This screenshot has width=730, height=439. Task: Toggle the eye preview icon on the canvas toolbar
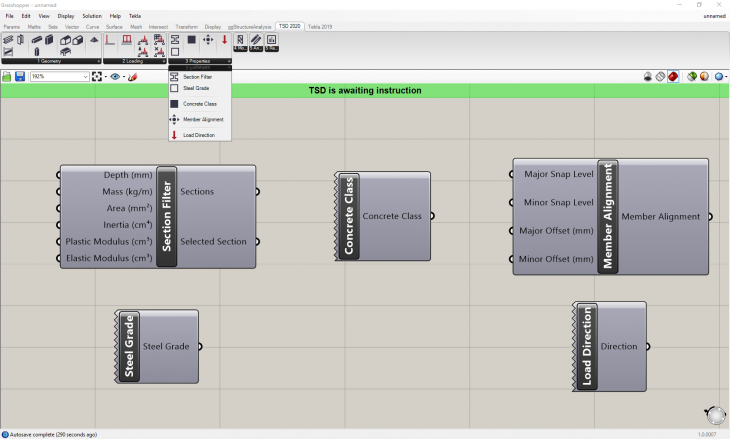(x=115, y=76)
